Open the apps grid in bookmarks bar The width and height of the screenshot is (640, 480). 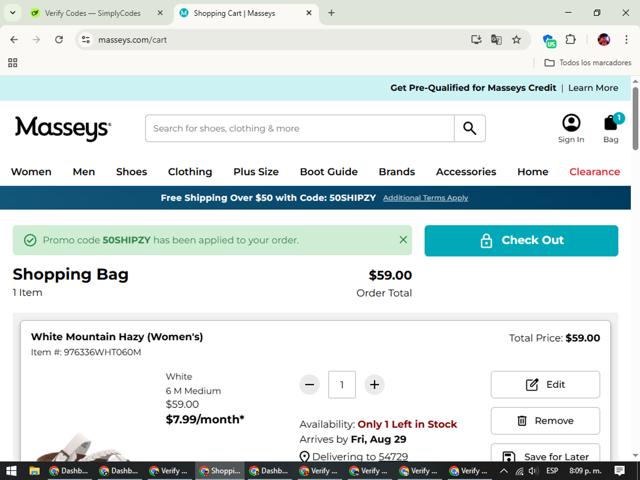13,62
